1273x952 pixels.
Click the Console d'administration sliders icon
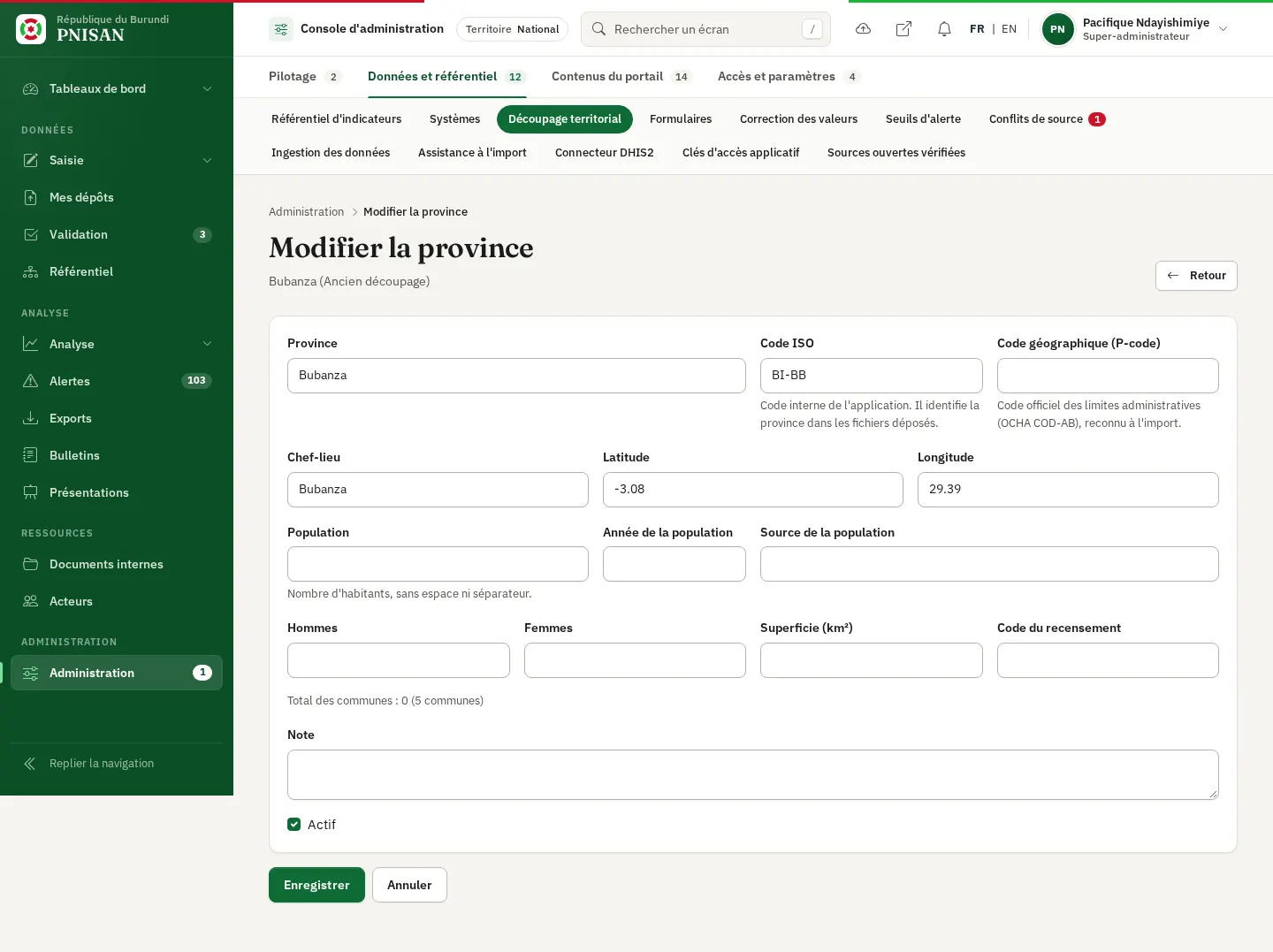tap(281, 29)
